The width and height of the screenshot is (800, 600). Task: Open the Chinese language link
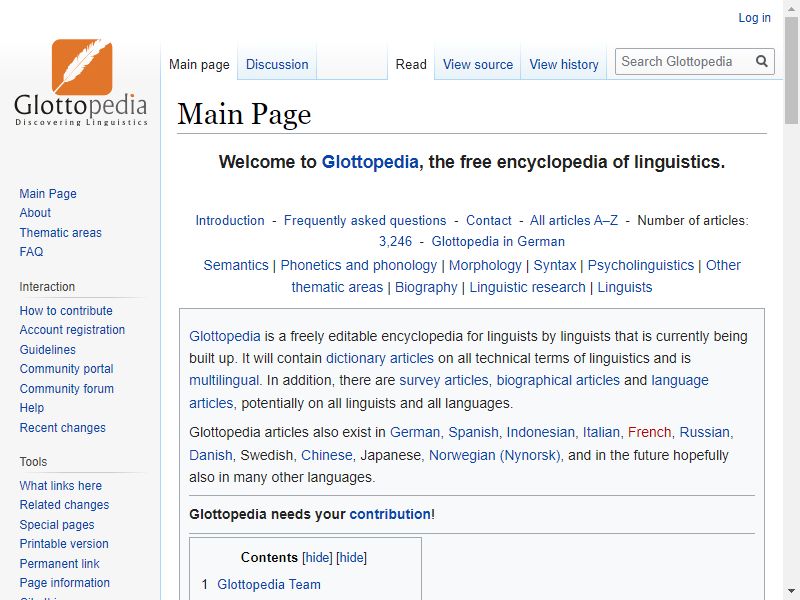pos(327,455)
